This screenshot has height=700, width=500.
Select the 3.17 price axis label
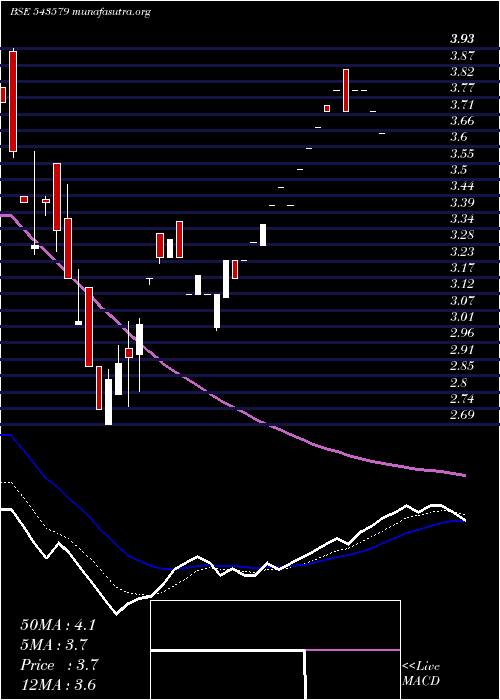coord(462,268)
